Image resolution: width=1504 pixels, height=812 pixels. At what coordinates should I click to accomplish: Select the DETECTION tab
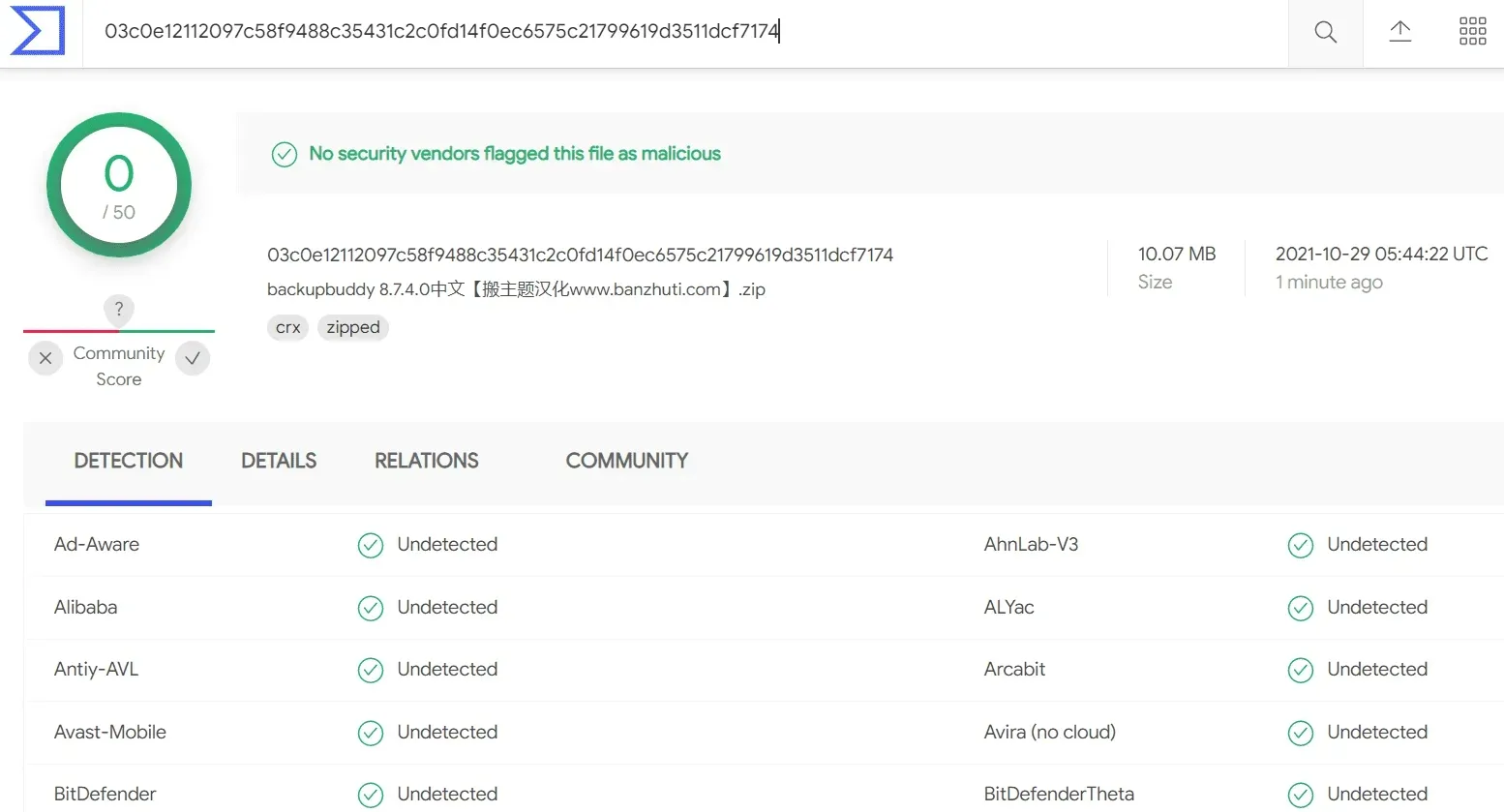point(129,461)
